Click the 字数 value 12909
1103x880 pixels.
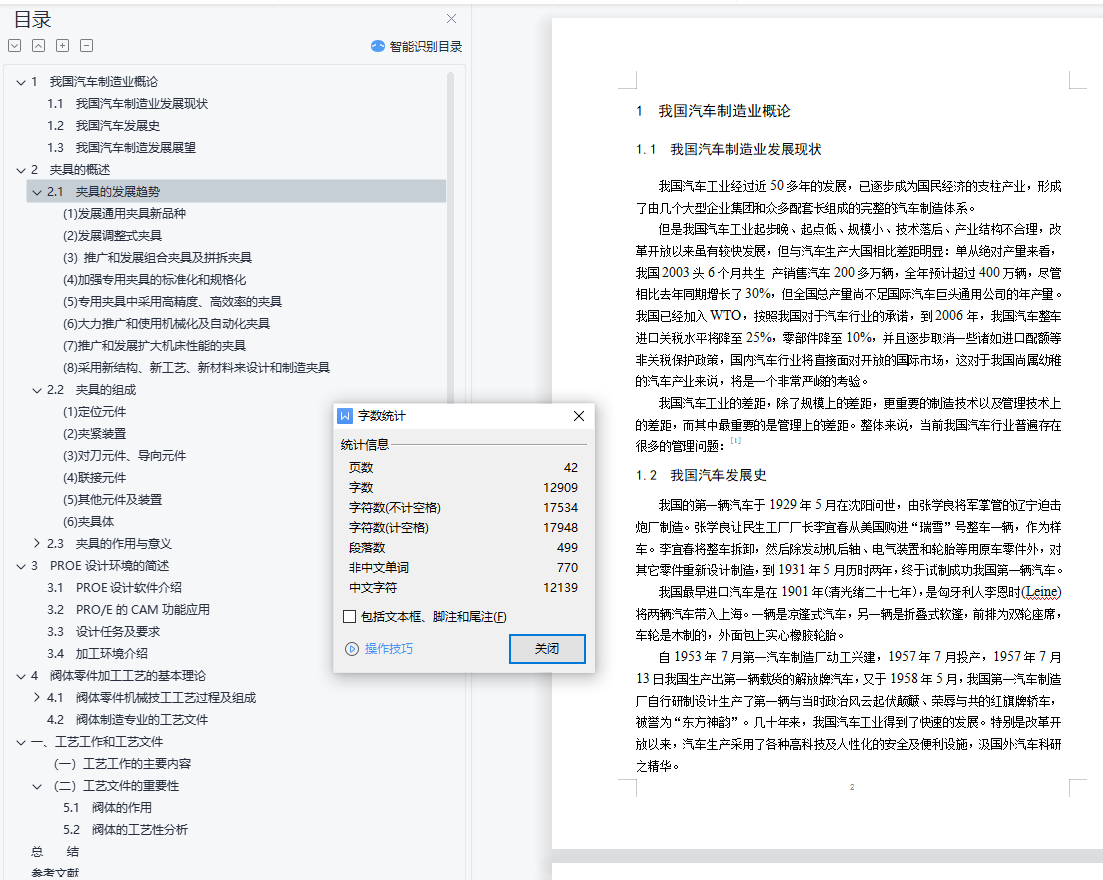[x=560, y=487]
